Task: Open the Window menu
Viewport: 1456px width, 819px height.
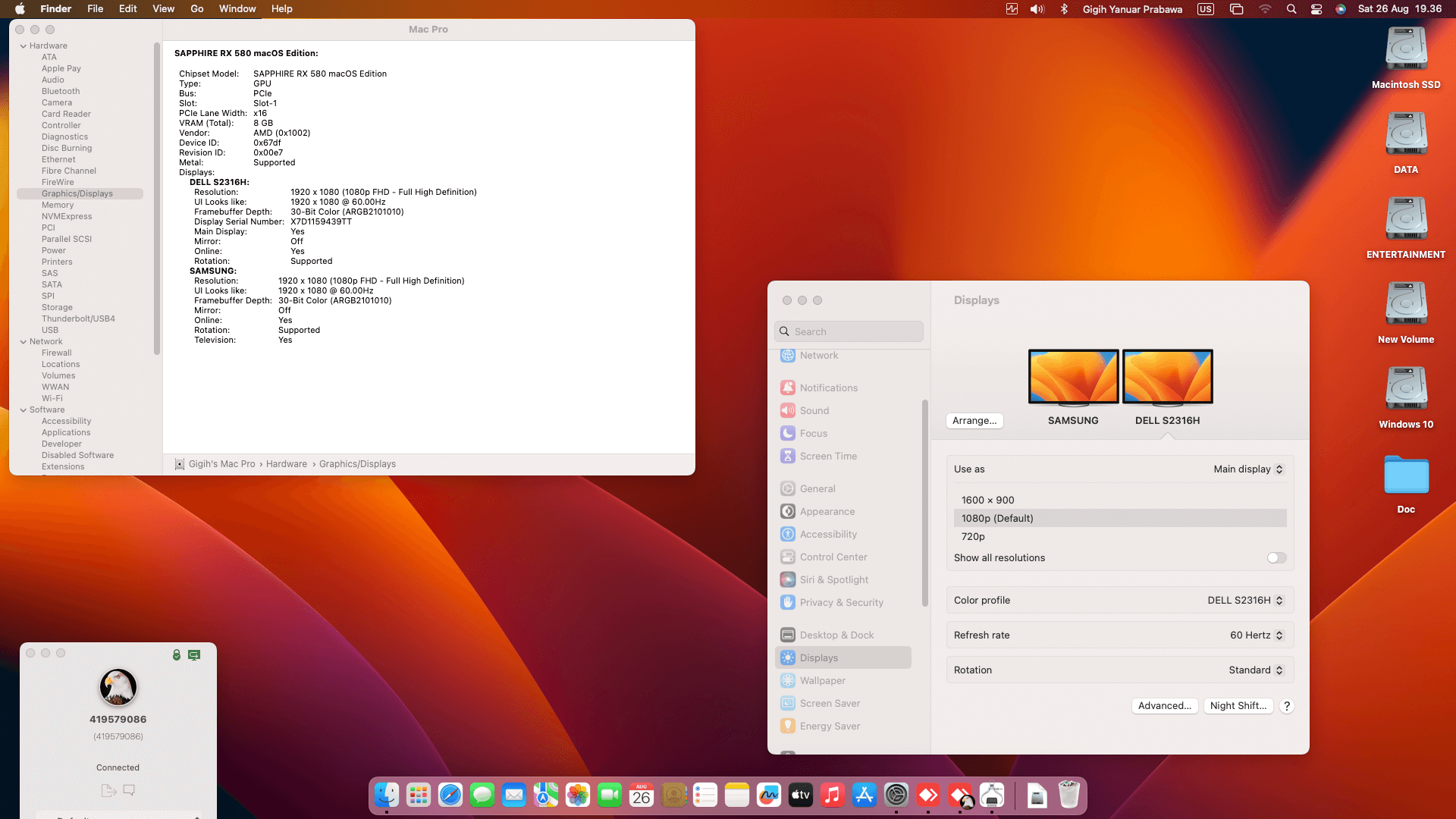Action: (x=237, y=9)
